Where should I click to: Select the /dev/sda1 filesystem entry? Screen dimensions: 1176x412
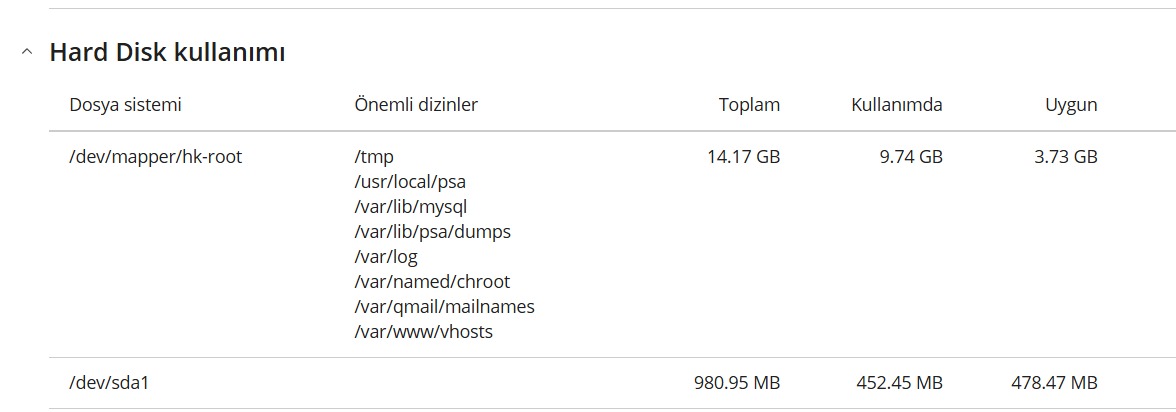coord(110,383)
